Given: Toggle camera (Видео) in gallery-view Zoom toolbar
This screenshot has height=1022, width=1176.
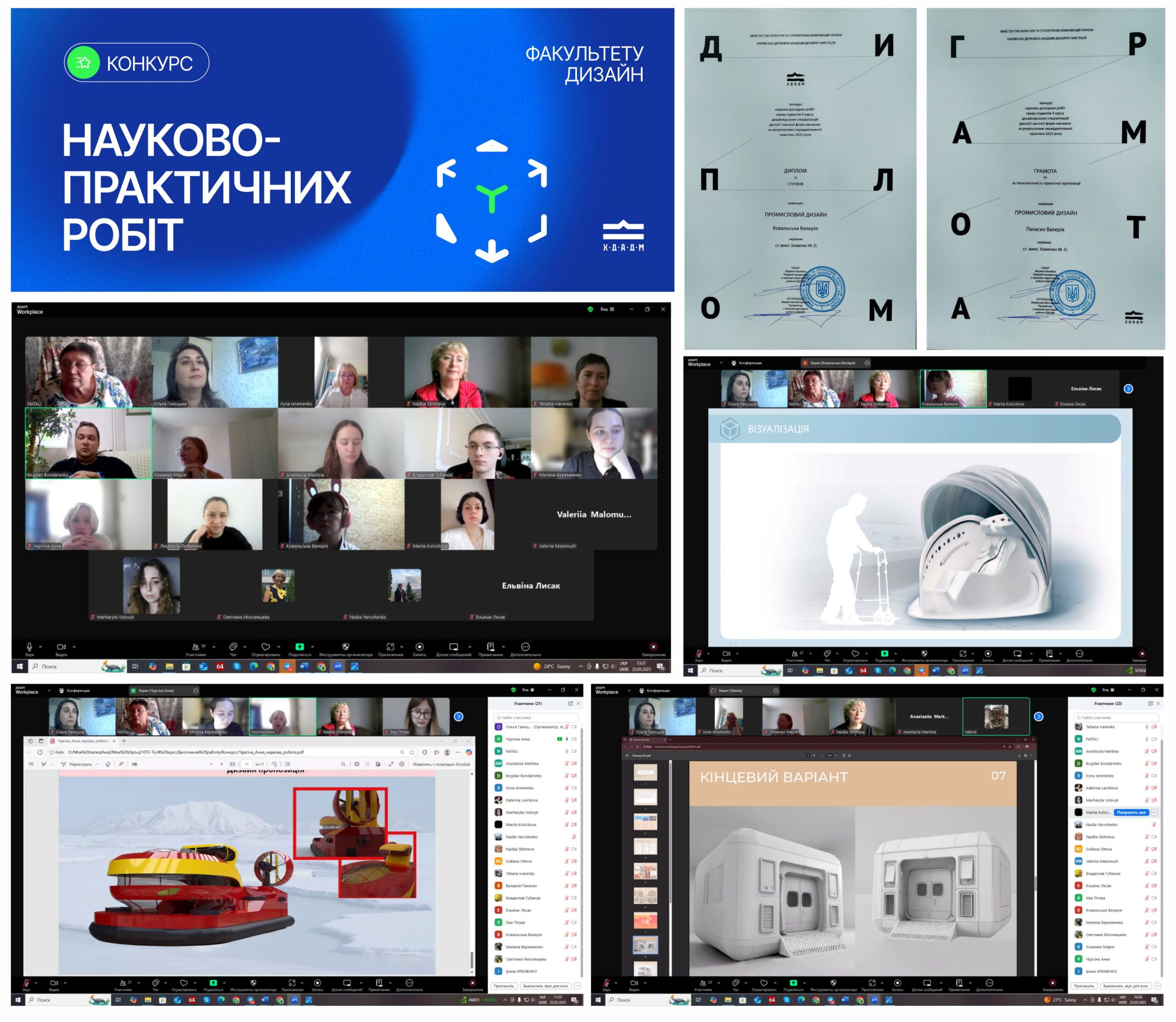Looking at the screenshot, I should coord(61,647).
